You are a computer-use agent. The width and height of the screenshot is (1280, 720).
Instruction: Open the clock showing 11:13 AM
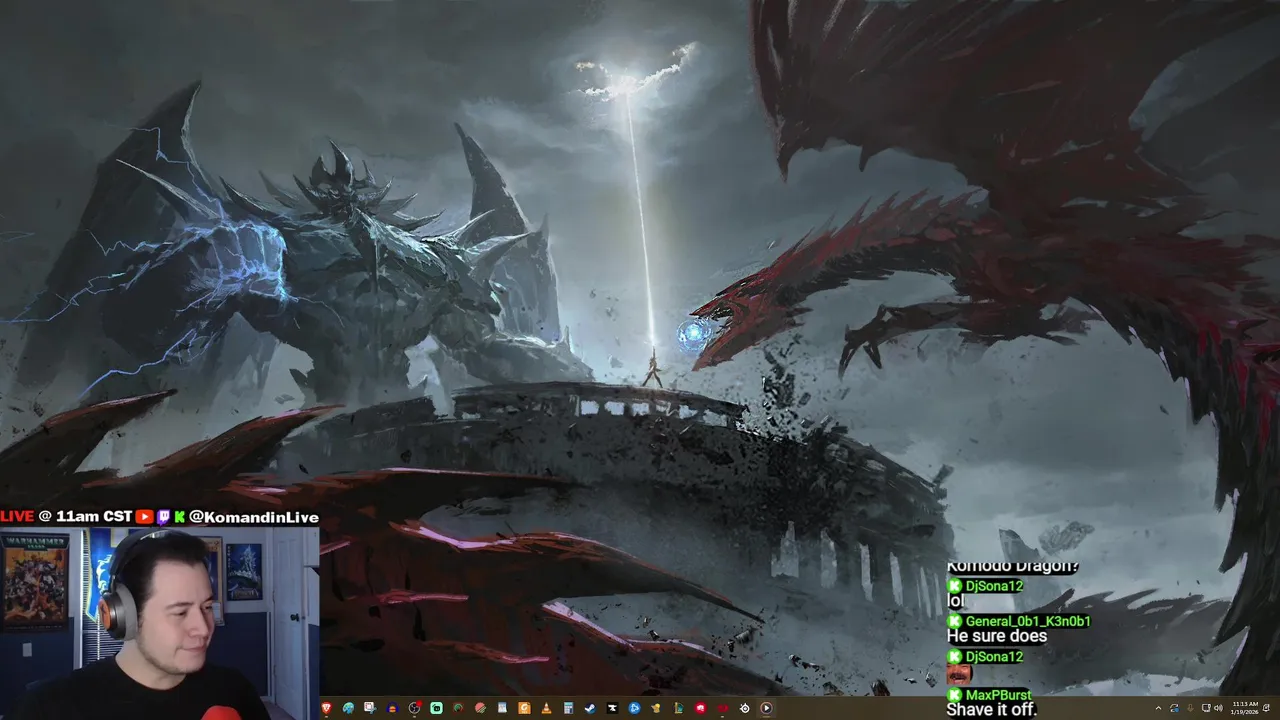point(1245,708)
